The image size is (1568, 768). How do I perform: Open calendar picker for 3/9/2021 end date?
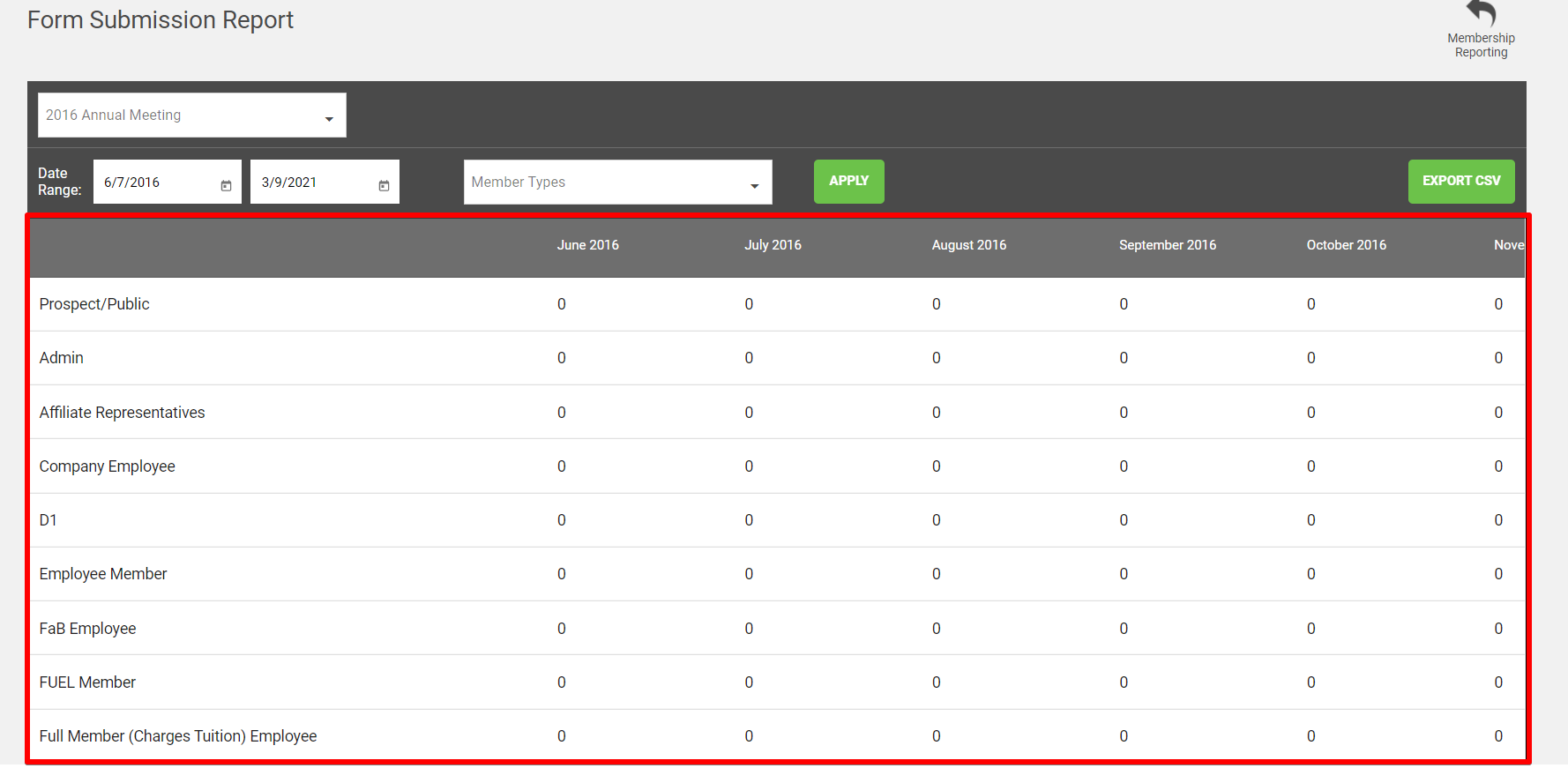click(x=384, y=185)
